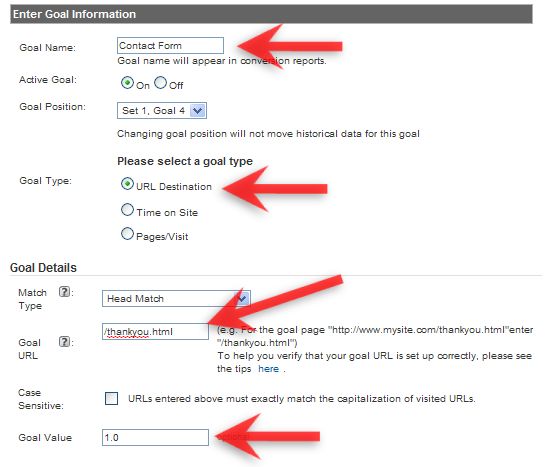
Task: Click the 'URL Destination' option label
Action: (174, 187)
